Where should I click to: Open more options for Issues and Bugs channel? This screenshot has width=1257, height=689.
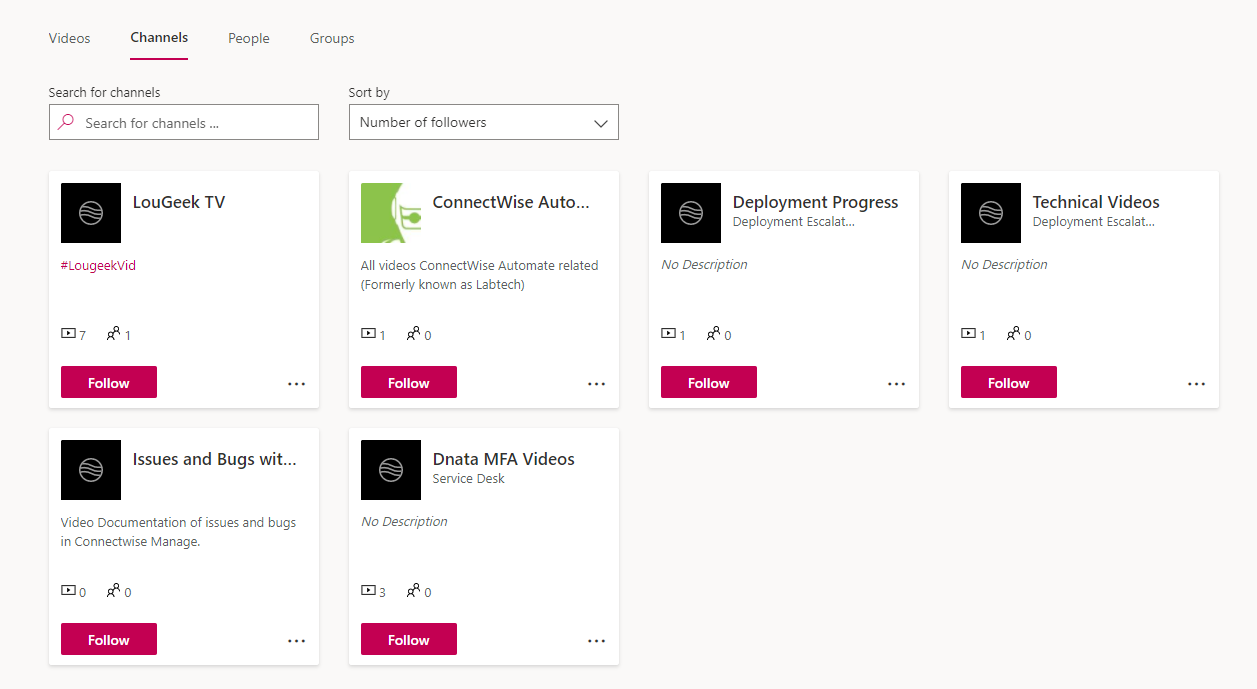point(297,640)
